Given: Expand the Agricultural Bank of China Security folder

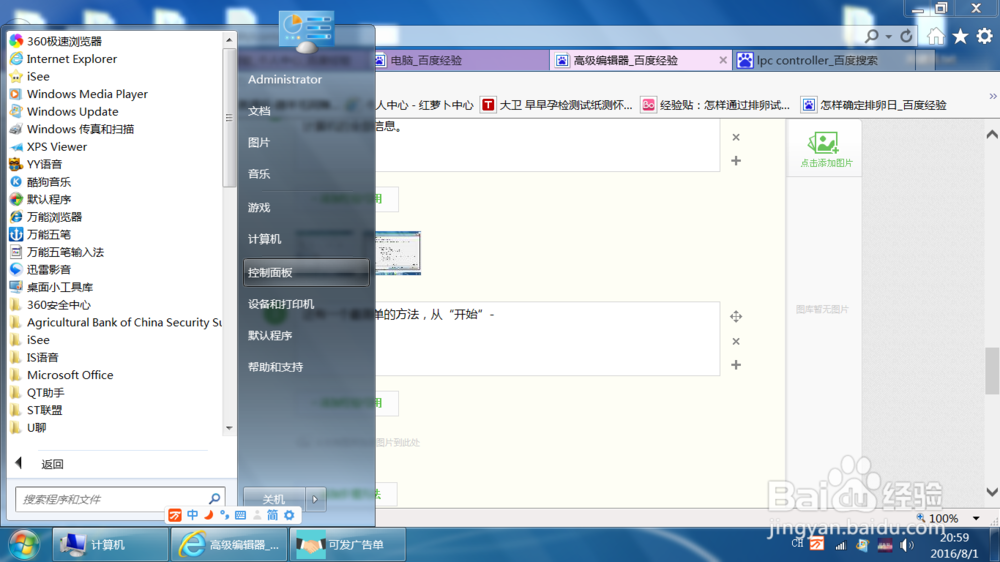Looking at the screenshot, I should [x=115, y=322].
